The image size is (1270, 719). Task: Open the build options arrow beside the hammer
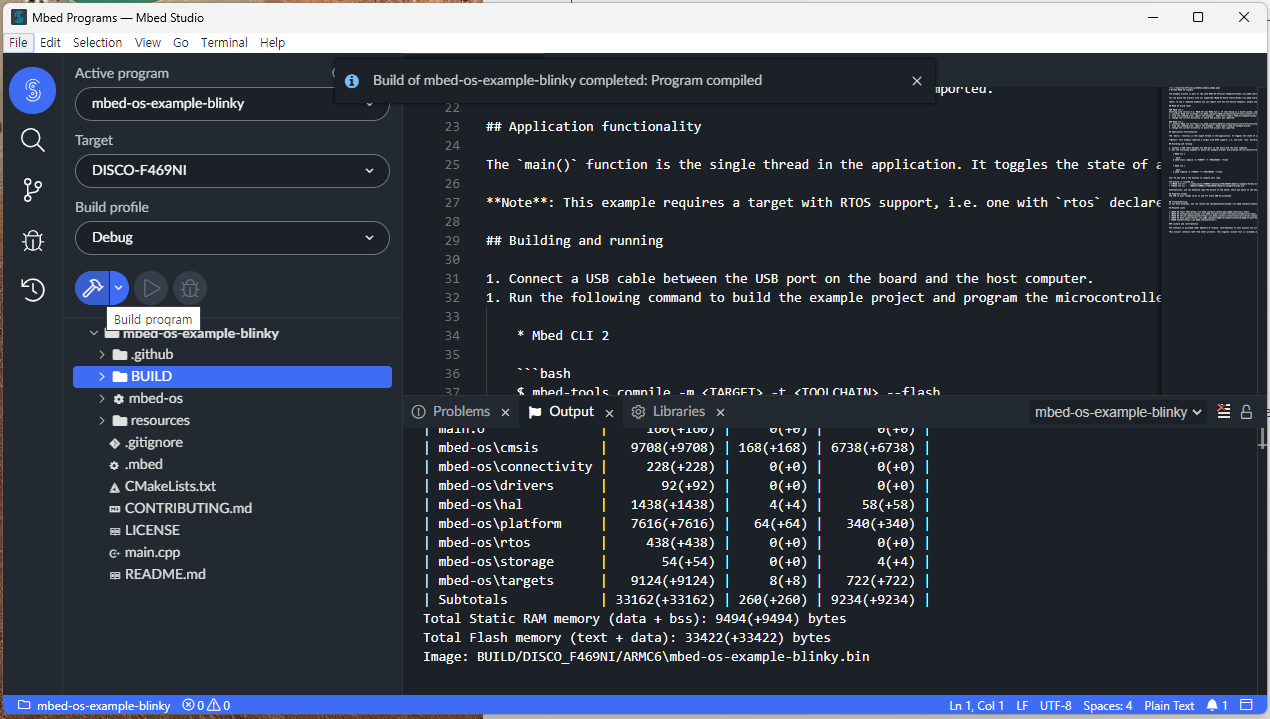pyautogui.click(x=119, y=289)
